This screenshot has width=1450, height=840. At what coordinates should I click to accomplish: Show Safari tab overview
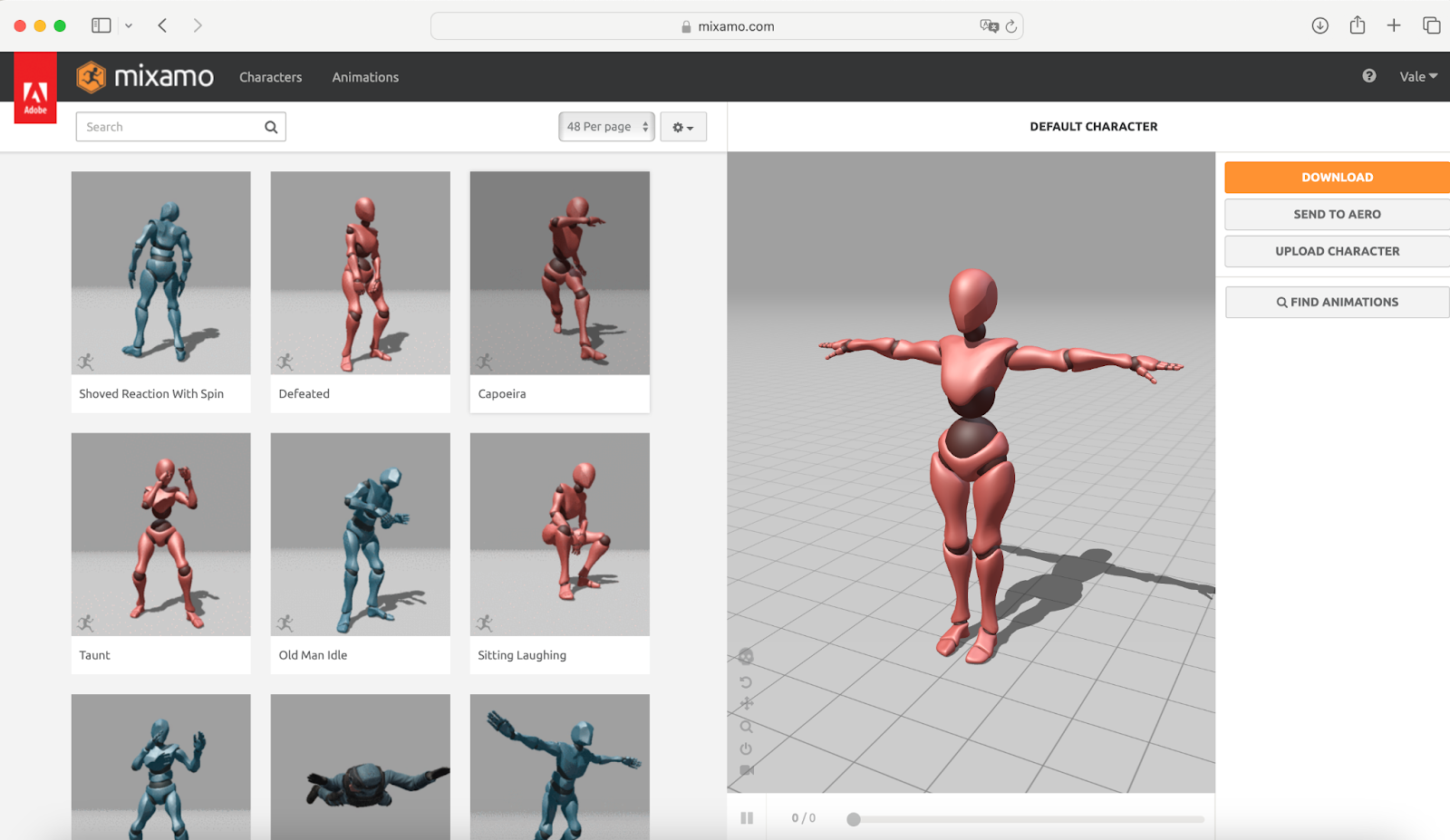[x=1432, y=25]
